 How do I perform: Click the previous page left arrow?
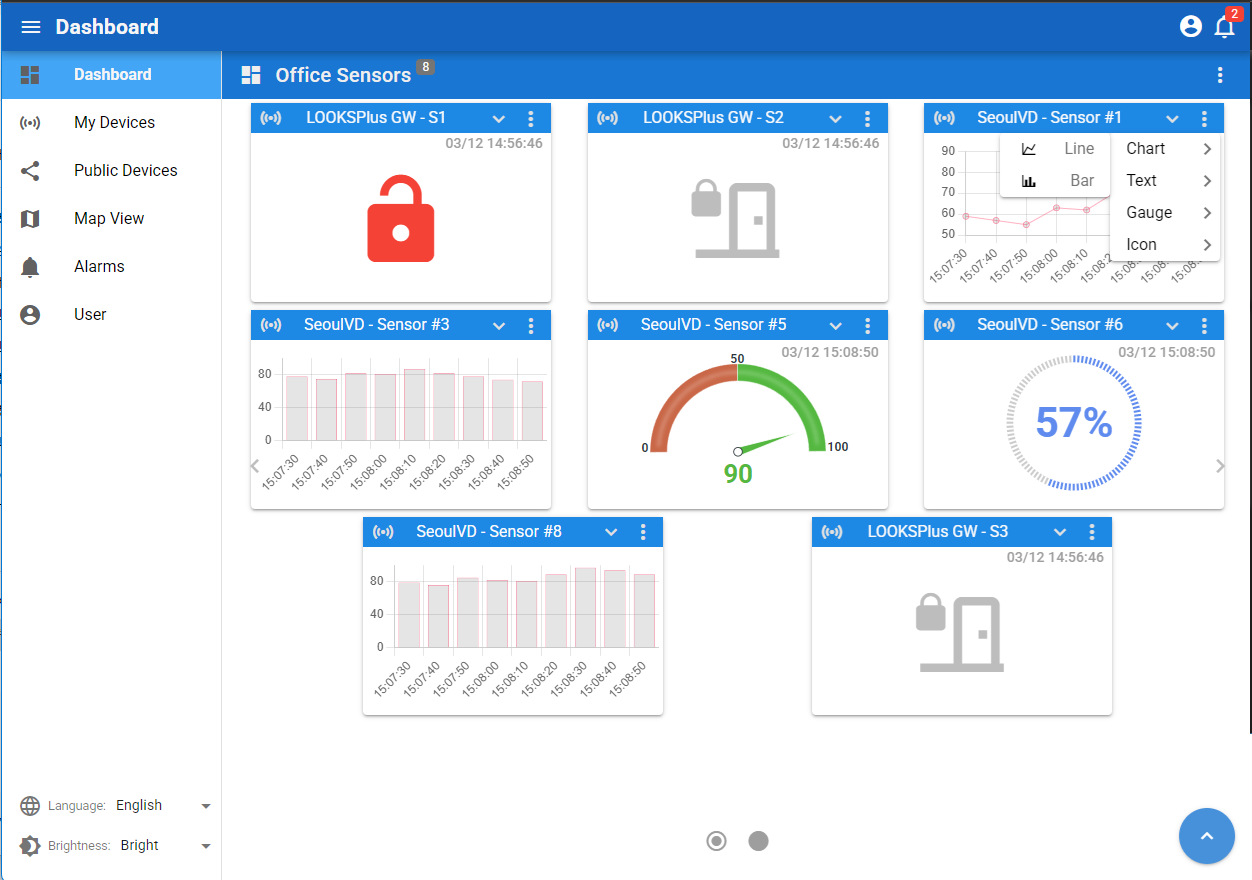coord(254,466)
